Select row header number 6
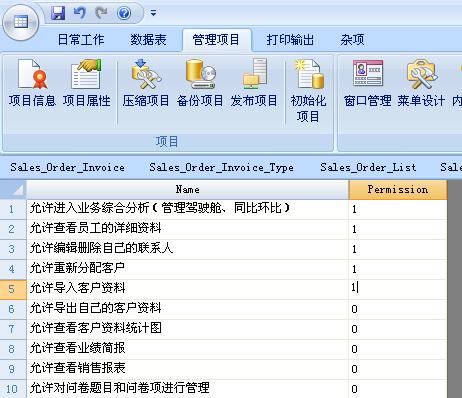 (13, 309)
